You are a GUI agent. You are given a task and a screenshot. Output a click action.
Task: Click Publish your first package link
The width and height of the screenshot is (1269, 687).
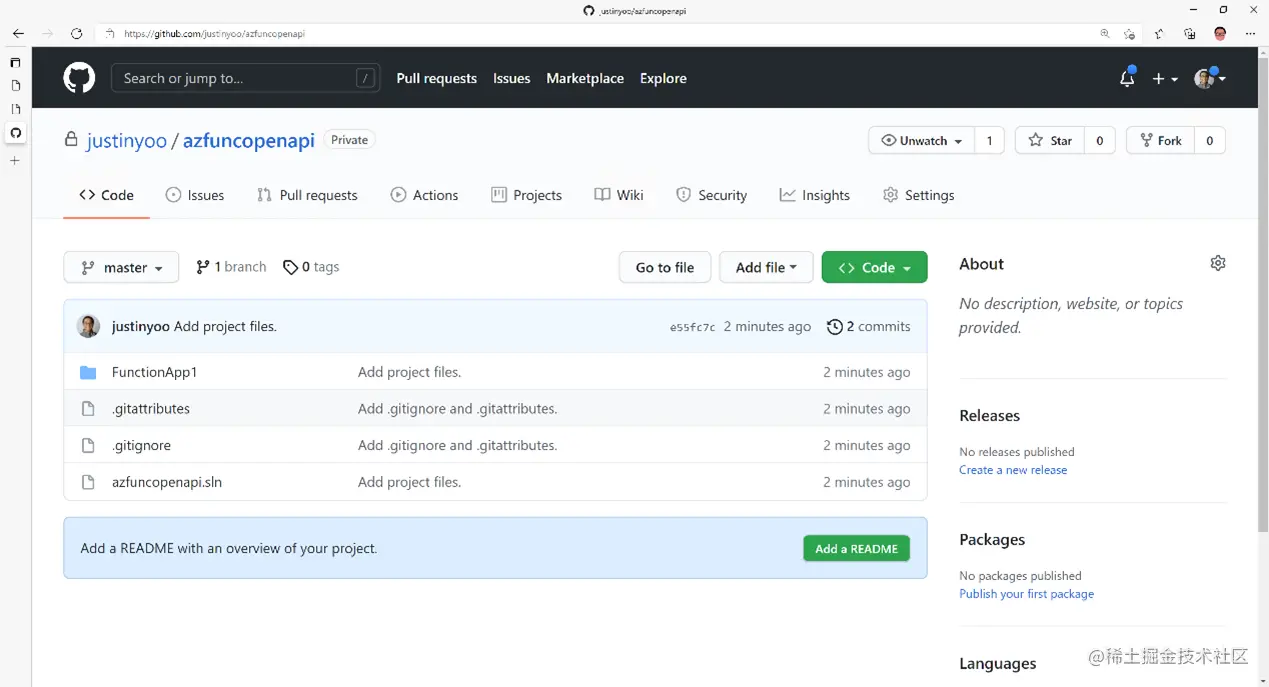[x=1027, y=594]
